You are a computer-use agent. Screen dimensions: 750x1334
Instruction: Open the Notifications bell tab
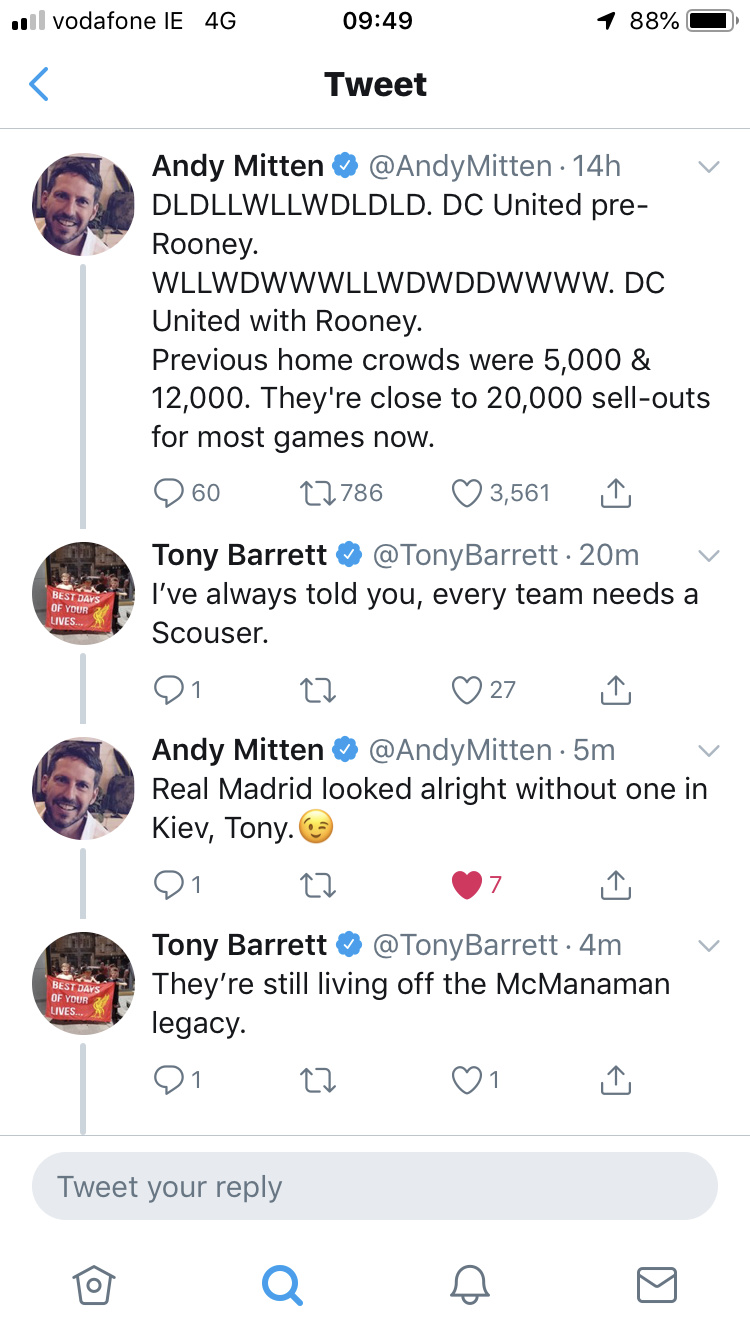(x=469, y=1284)
